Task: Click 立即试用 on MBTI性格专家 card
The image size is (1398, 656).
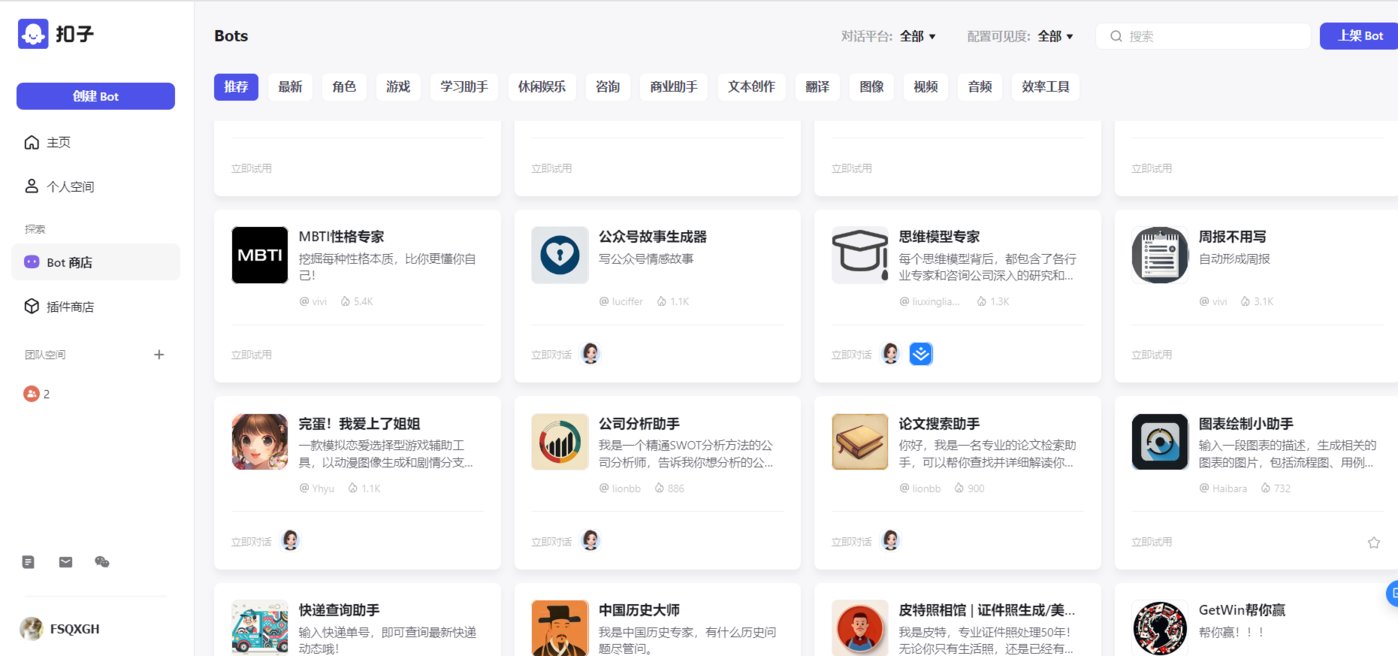Action: point(251,355)
